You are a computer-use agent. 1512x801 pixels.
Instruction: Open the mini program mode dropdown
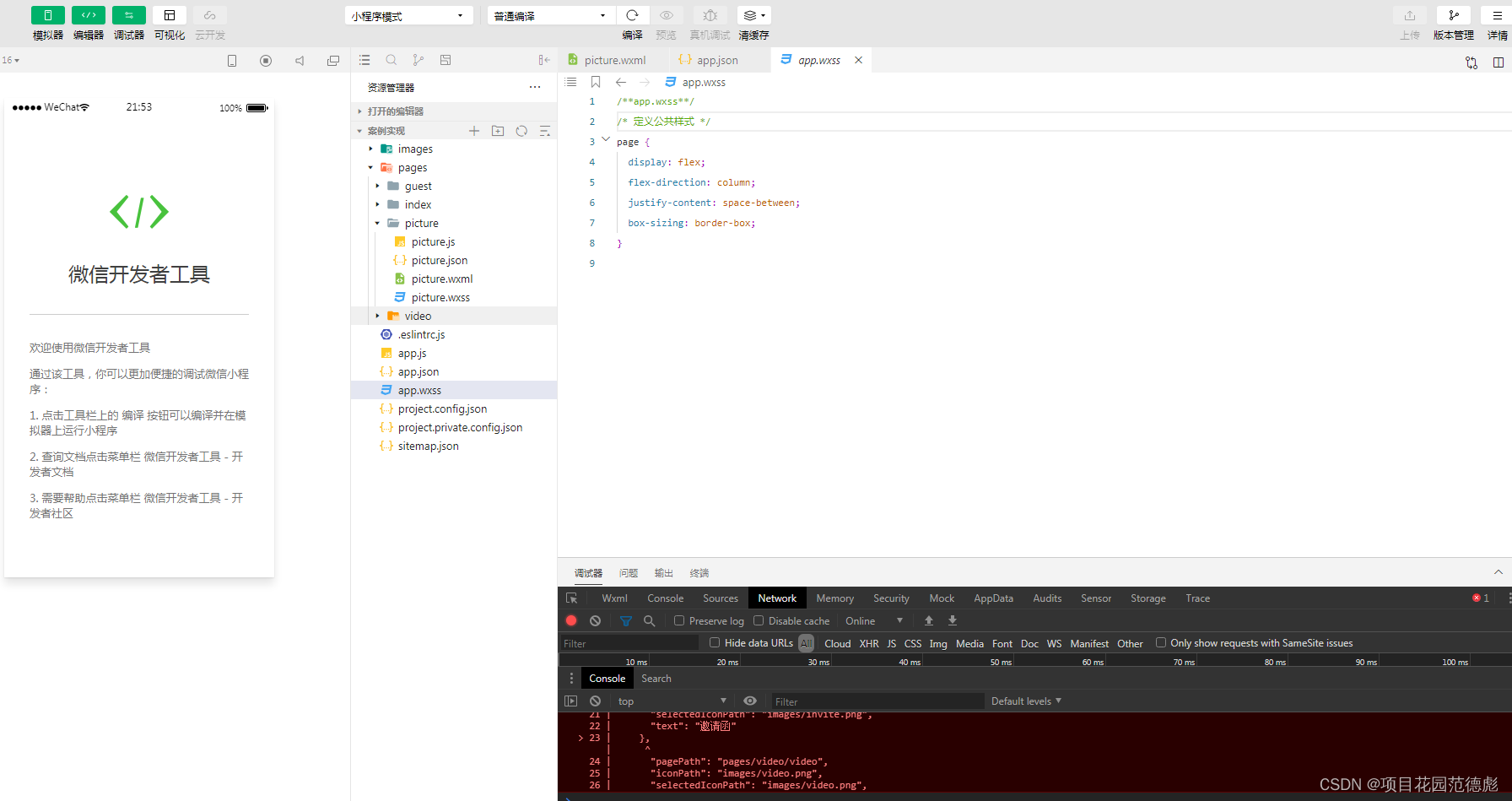click(409, 16)
